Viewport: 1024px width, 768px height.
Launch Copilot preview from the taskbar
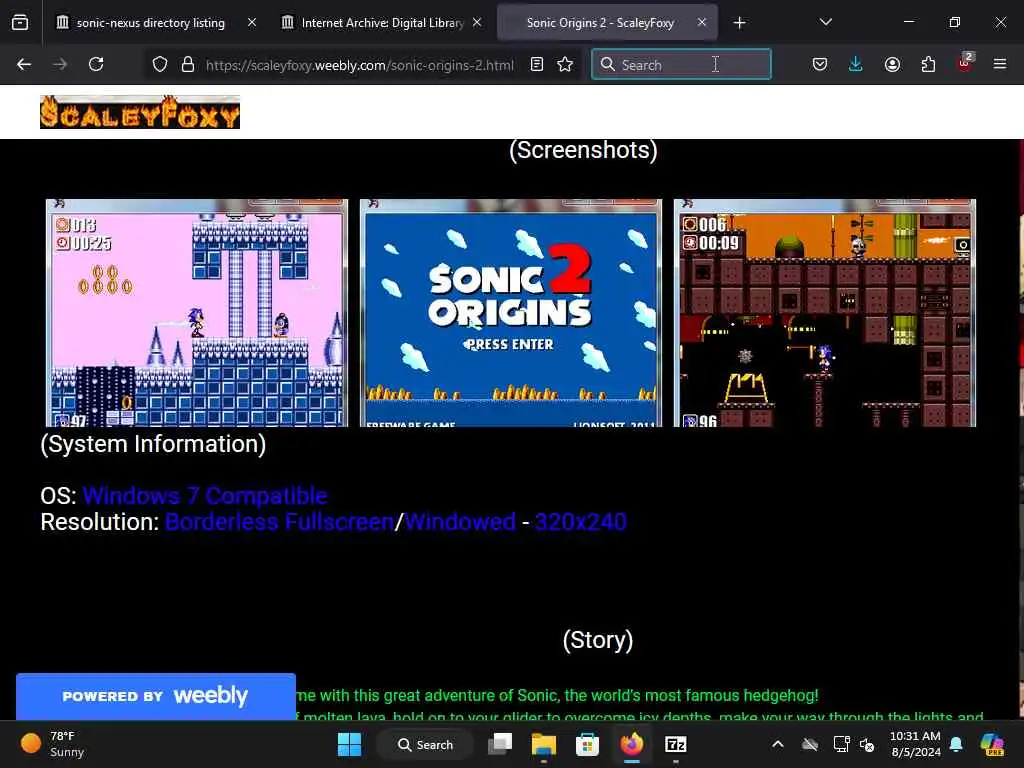992,744
